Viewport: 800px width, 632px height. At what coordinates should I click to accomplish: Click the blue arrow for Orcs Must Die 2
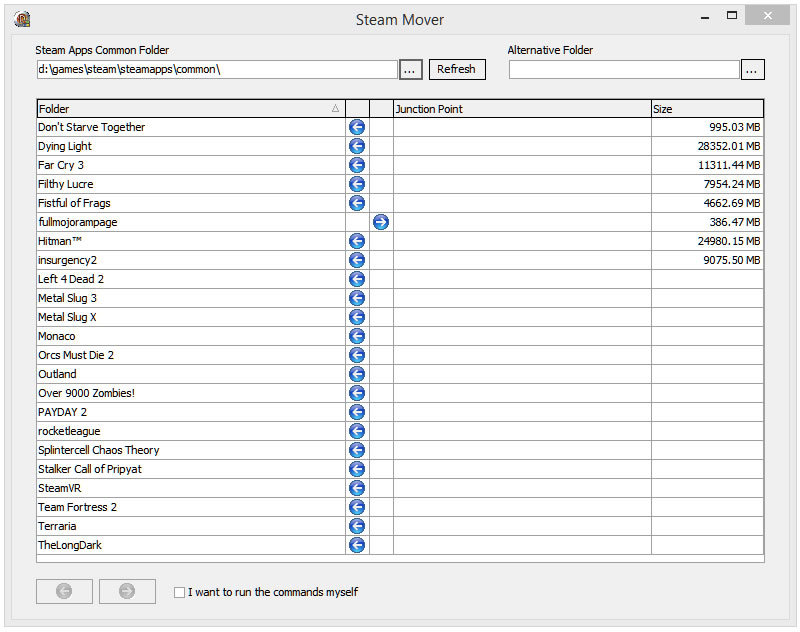[x=357, y=355]
